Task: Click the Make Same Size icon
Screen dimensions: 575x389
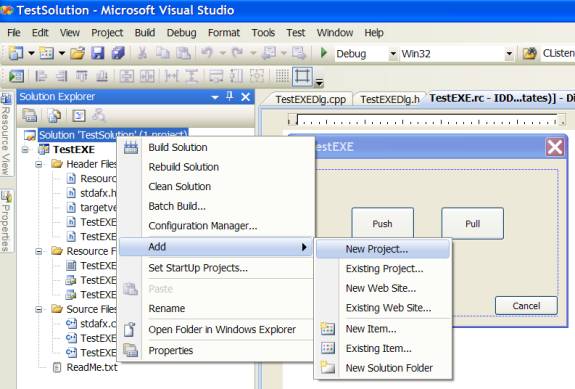Action: 257,76
